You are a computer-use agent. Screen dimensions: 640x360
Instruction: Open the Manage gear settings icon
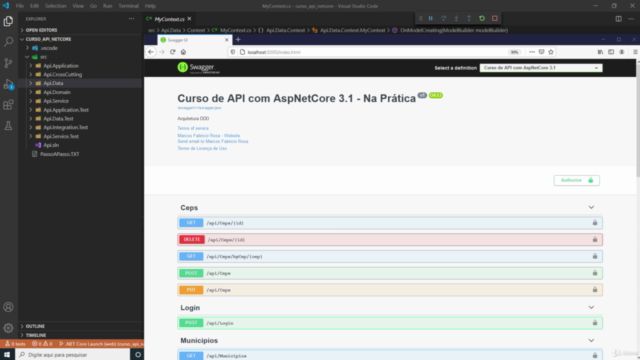point(8,328)
